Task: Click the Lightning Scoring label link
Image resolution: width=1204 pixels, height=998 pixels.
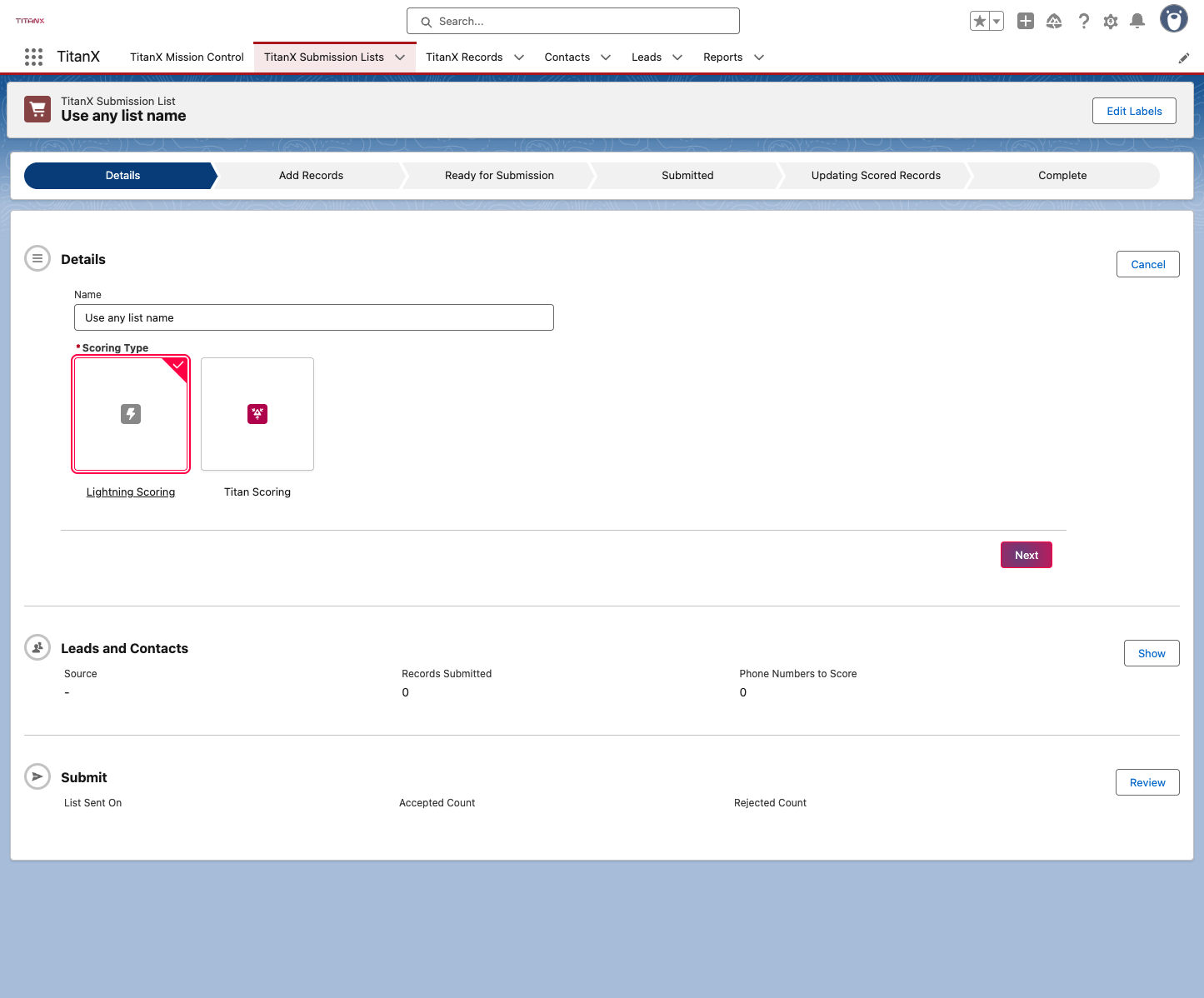Action: pos(131,492)
